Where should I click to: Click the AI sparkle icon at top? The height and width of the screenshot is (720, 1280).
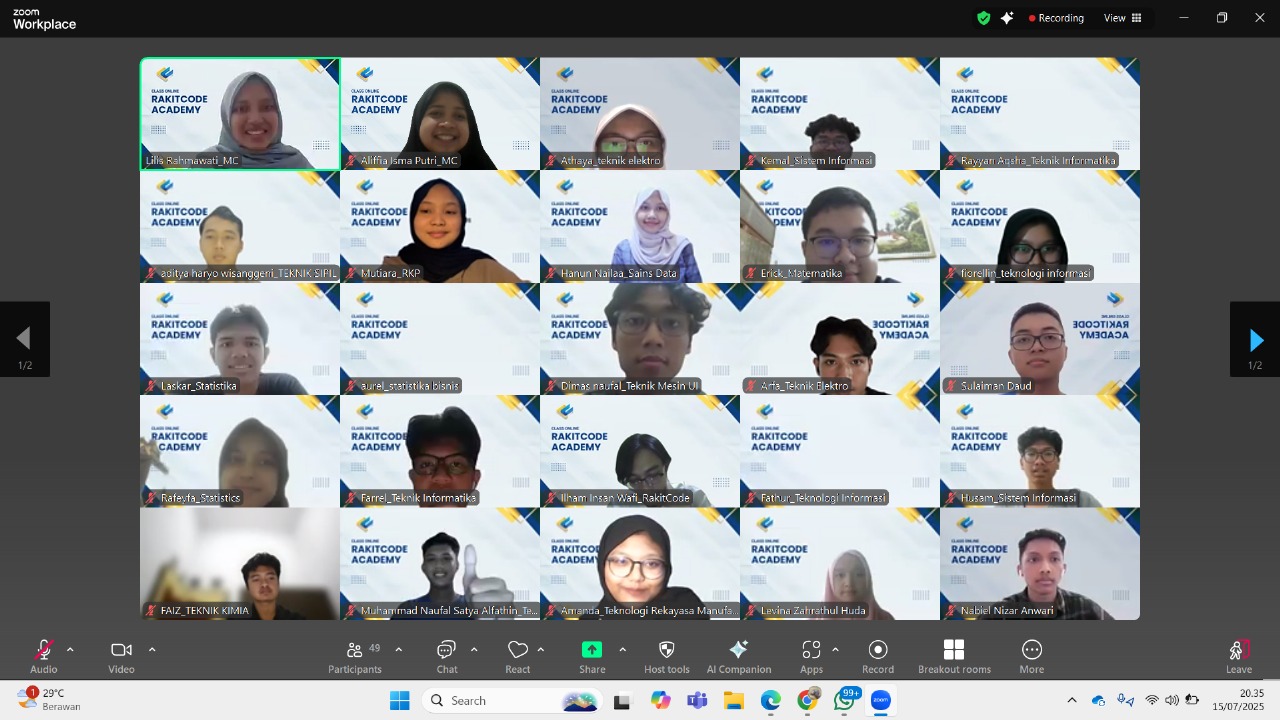coord(1007,18)
